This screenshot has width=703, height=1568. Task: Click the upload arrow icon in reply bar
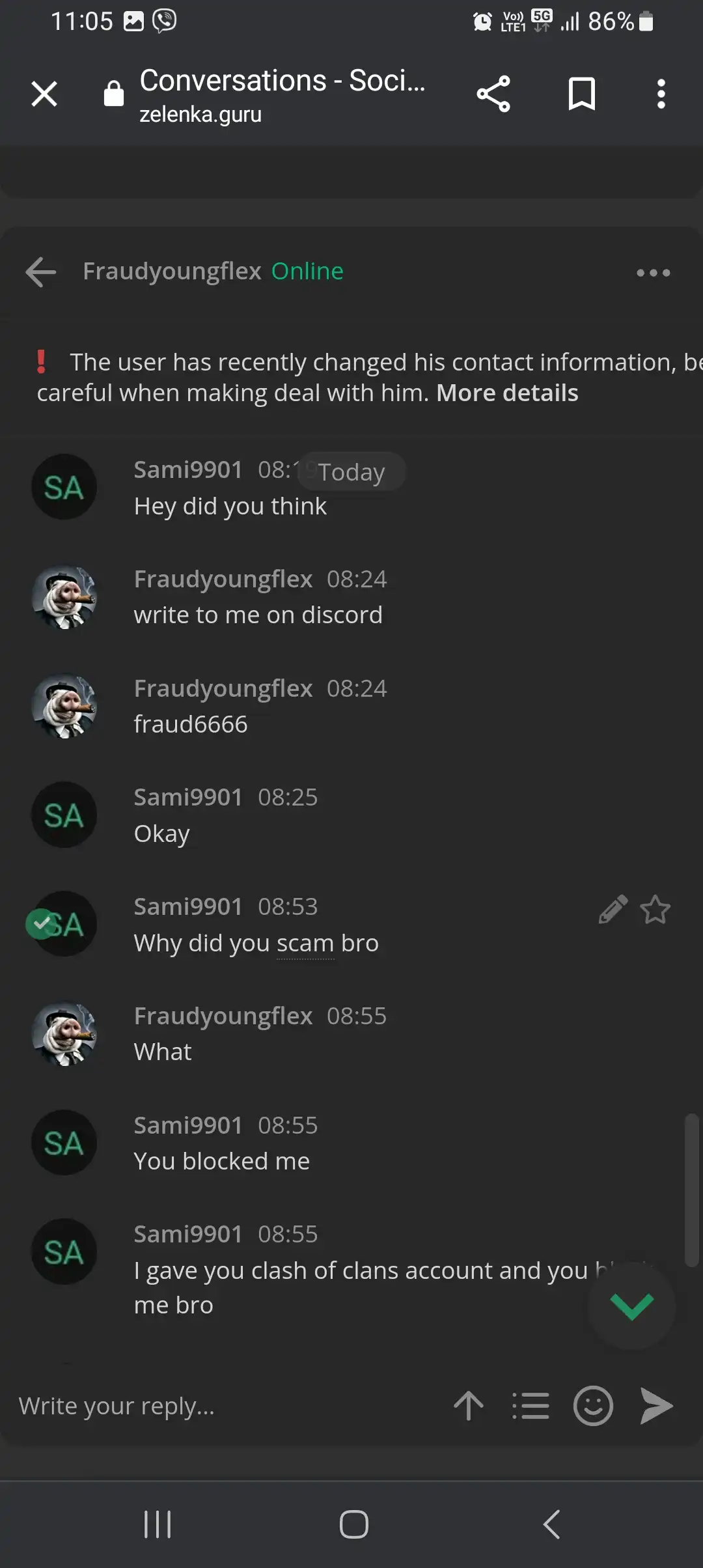(469, 1406)
